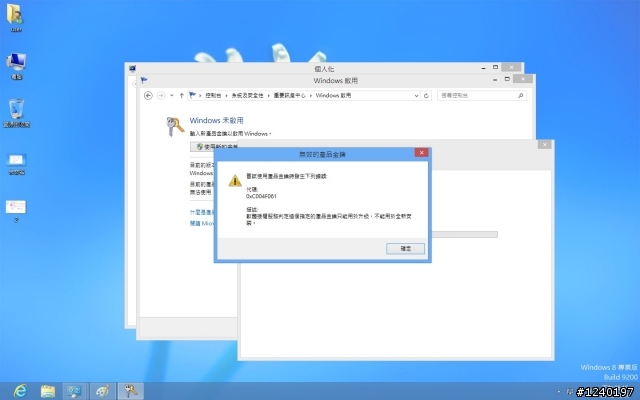Click the monitor icon in 個人化 title bar
The width and height of the screenshot is (640, 400).
132,69
